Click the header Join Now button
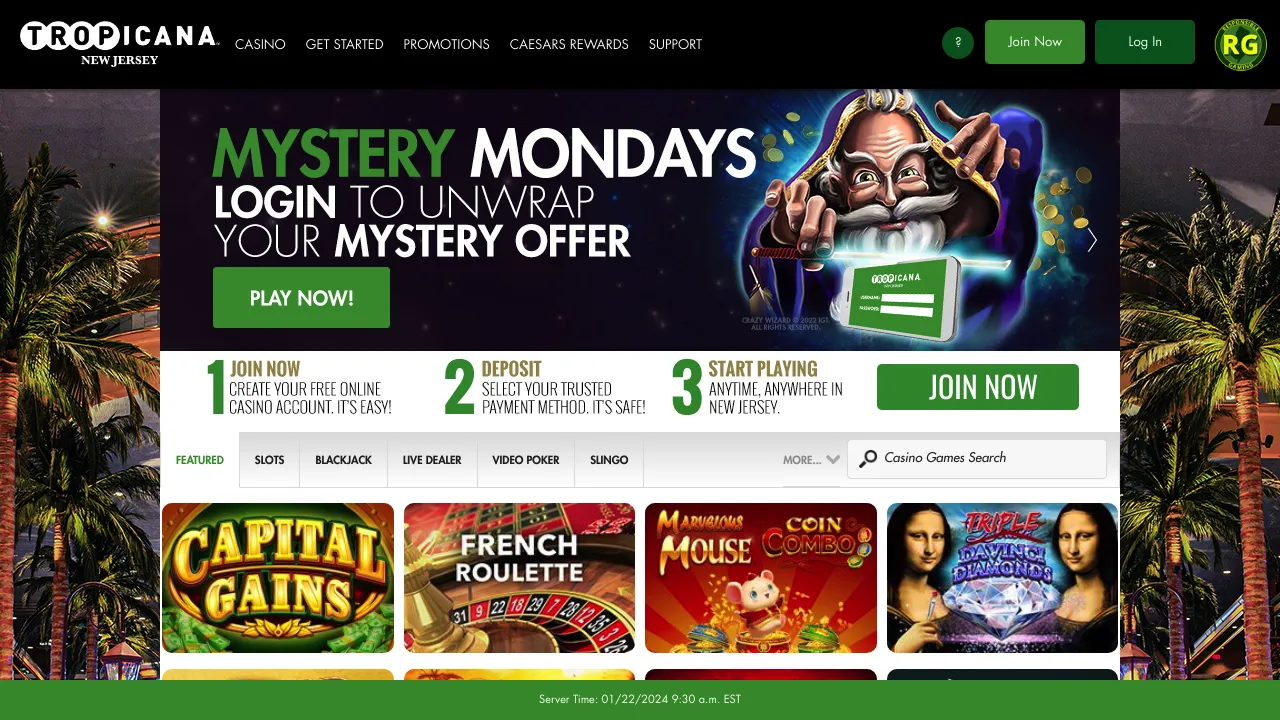 (x=1035, y=42)
